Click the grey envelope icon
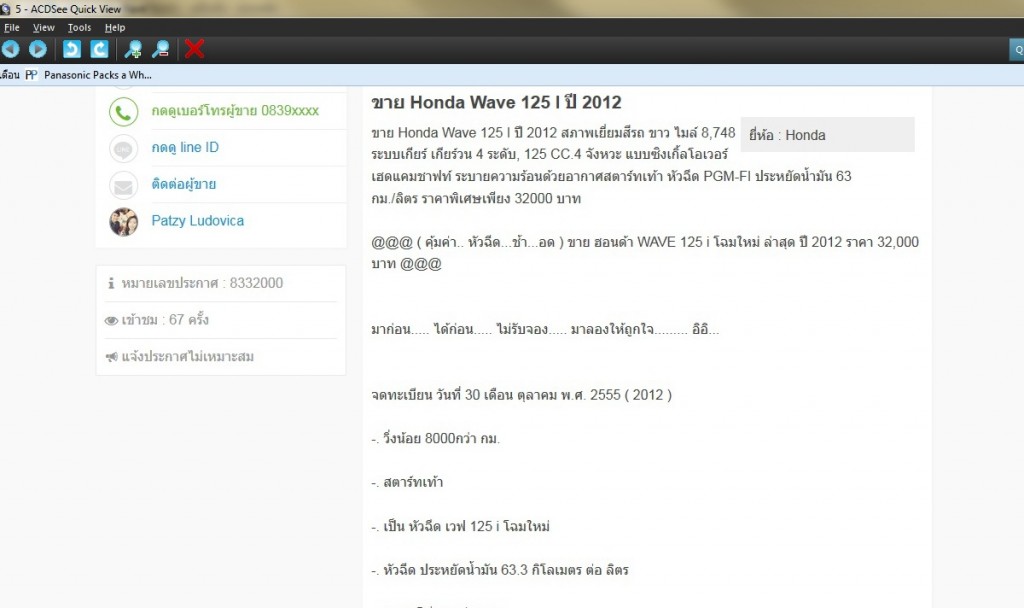Image resolution: width=1024 pixels, height=608 pixels. [123, 185]
